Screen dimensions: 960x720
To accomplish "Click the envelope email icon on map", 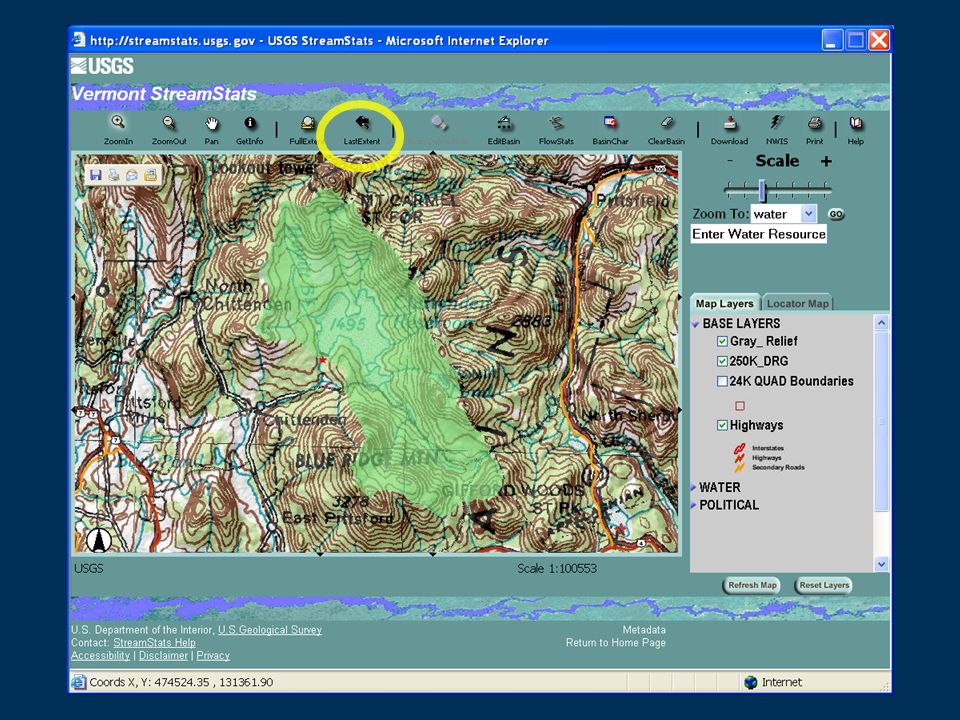I will (x=132, y=175).
